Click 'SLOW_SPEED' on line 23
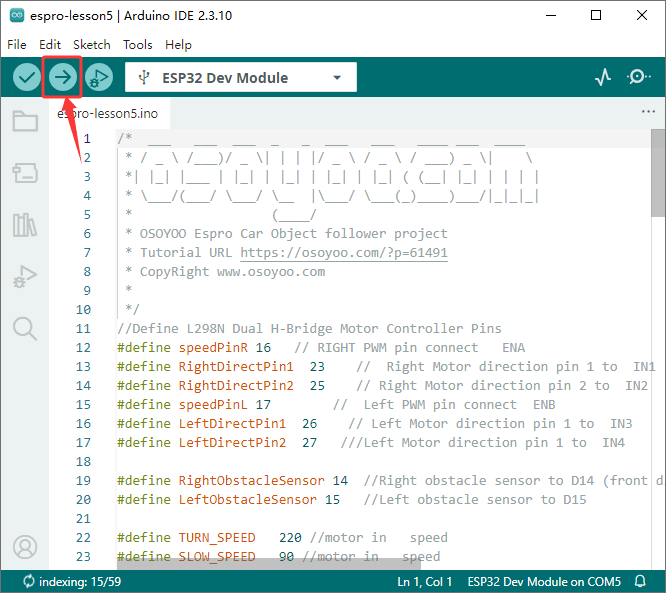666x593 pixels. click(217, 556)
